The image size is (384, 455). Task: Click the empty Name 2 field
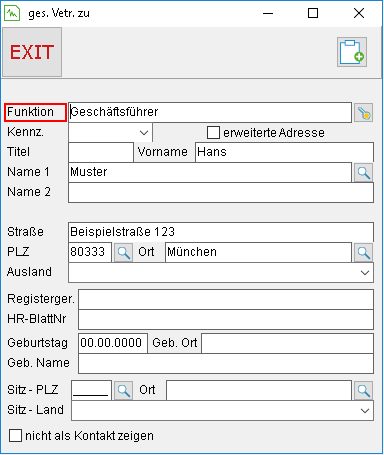tap(221, 193)
